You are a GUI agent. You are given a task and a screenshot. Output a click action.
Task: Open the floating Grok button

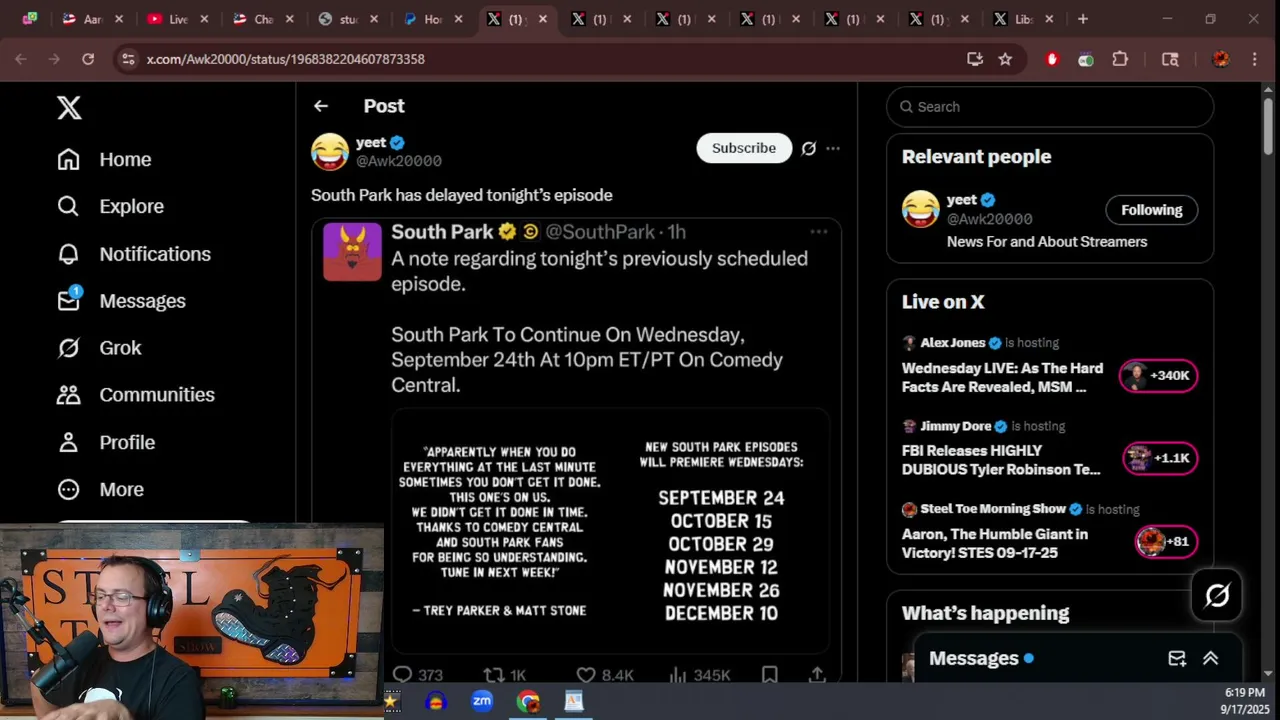[x=1217, y=596]
